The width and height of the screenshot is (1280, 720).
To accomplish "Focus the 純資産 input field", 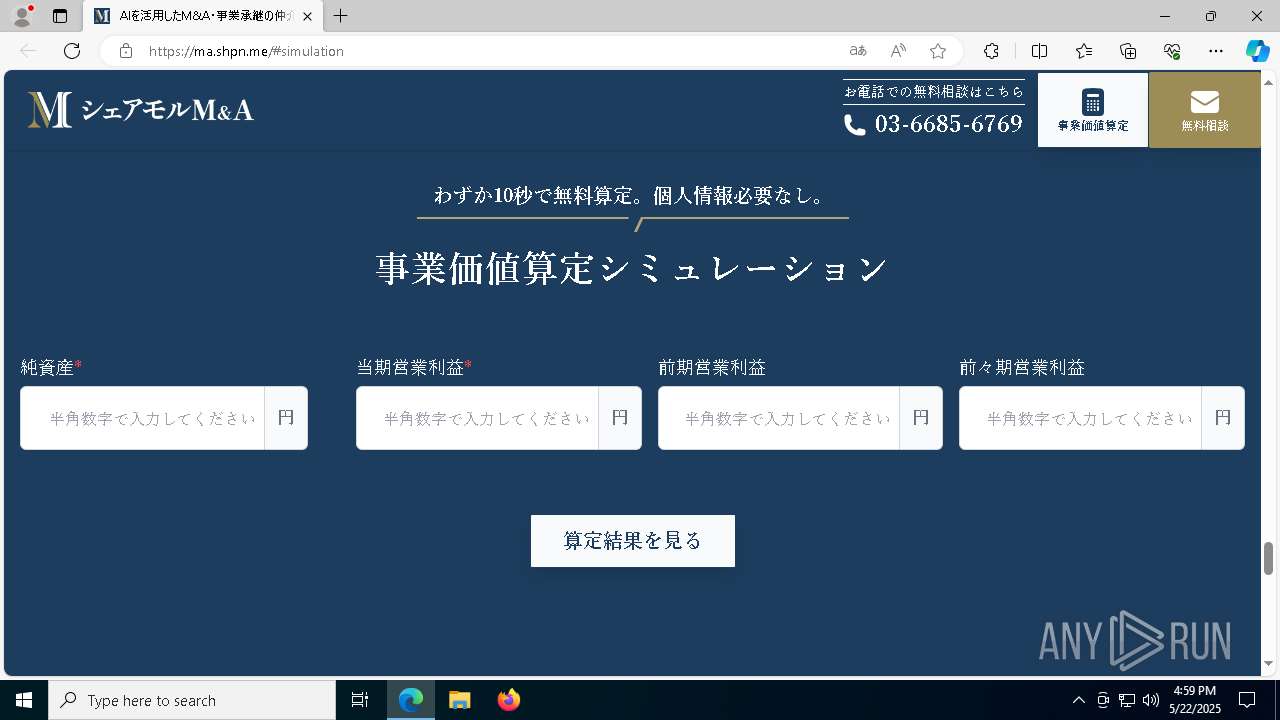I will (x=143, y=418).
